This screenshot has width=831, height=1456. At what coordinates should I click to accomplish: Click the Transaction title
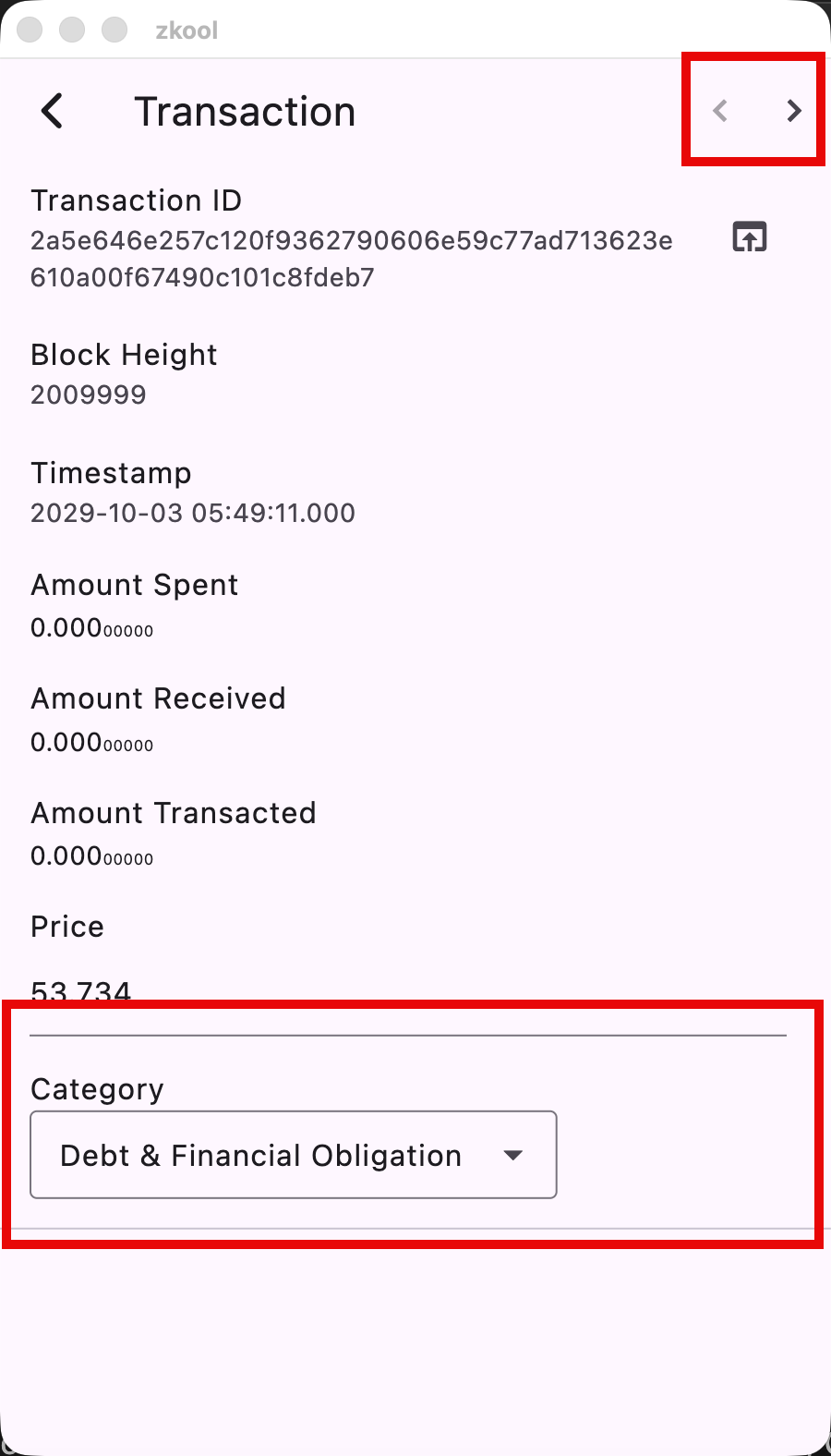pyautogui.click(x=245, y=111)
